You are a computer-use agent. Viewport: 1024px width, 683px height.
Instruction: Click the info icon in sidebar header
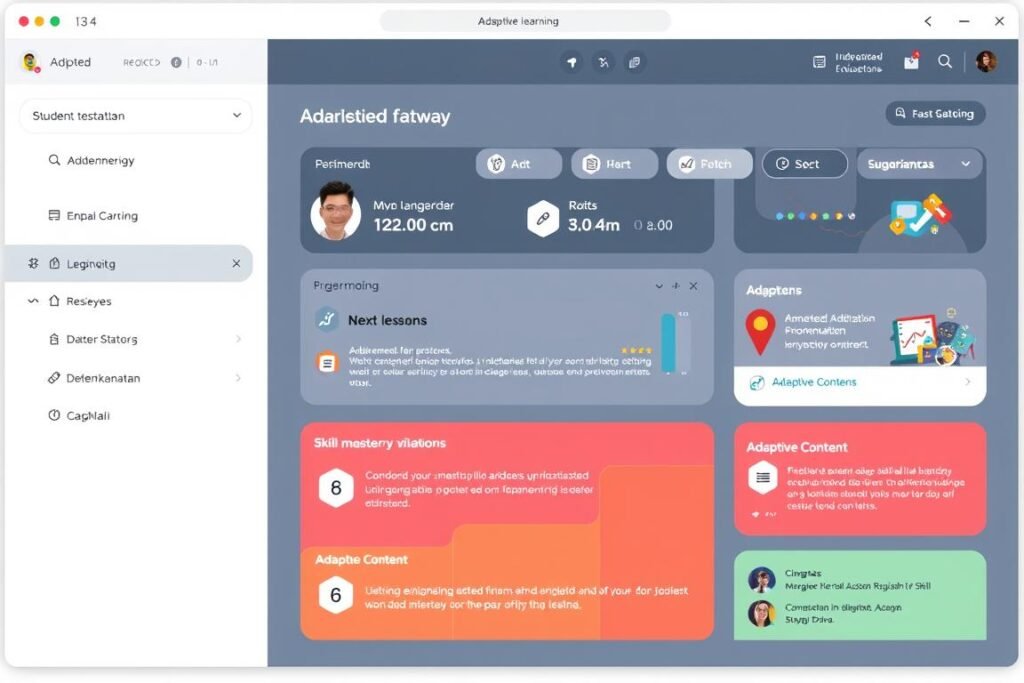pyautogui.click(x=177, y=62)
